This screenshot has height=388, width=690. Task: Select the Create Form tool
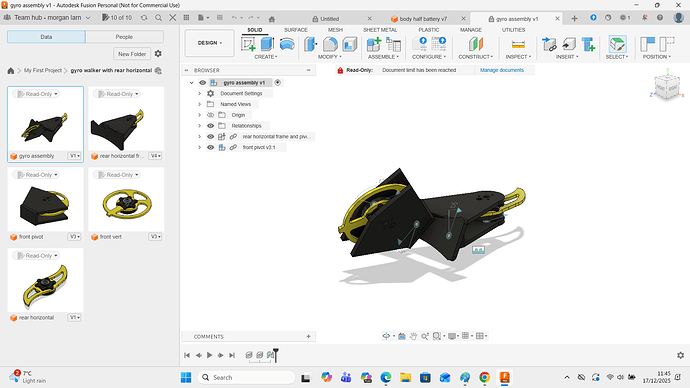[x=287, y=44]
